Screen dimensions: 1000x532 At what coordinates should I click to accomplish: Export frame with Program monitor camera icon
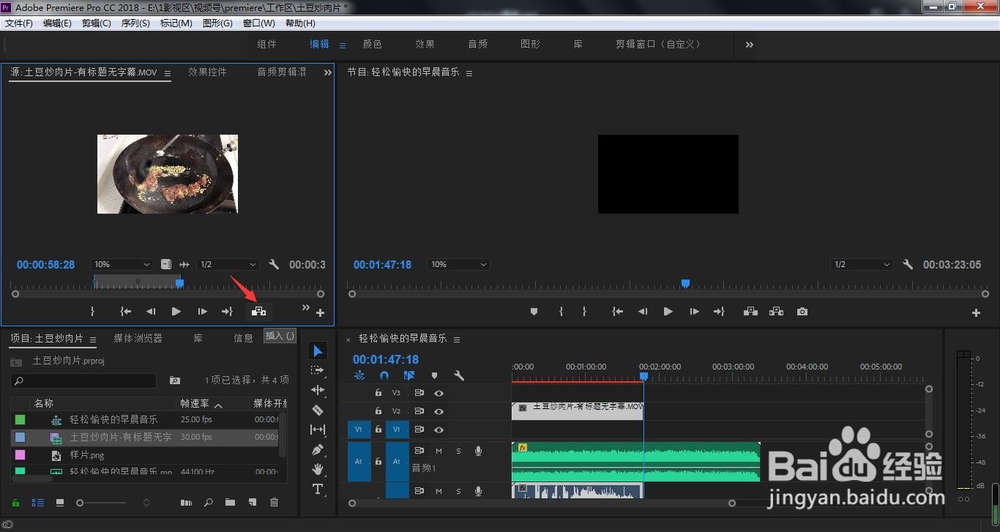(x=802, y=311)
